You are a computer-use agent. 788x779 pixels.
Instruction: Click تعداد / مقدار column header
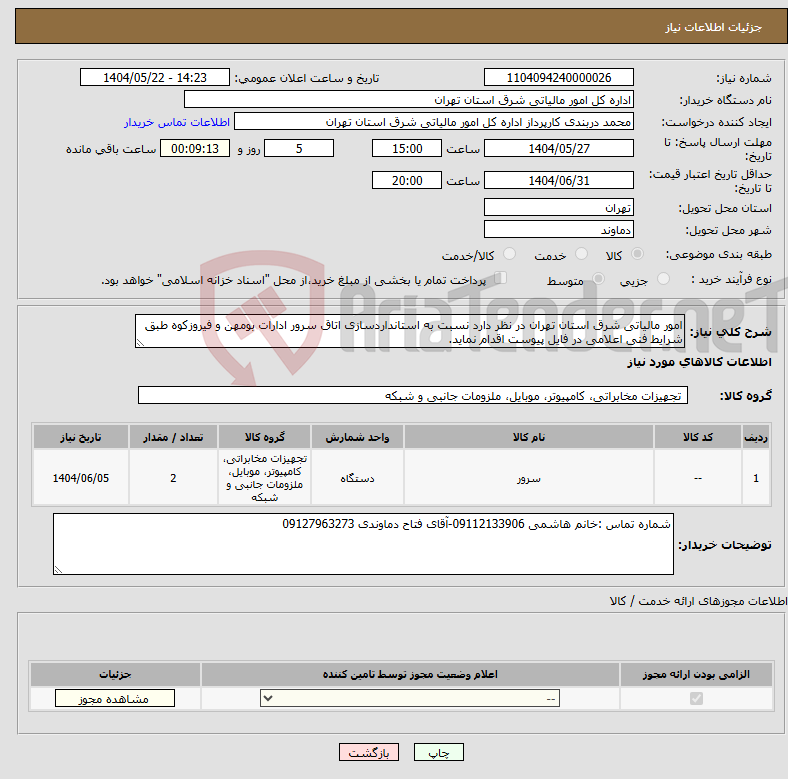click(x=173, y=437)
